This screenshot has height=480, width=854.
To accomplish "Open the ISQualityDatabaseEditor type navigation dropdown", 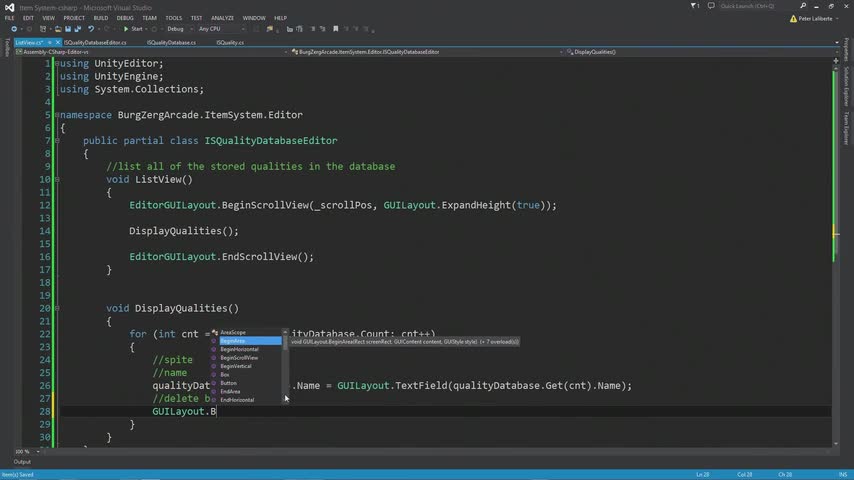I will coord(425,52).
